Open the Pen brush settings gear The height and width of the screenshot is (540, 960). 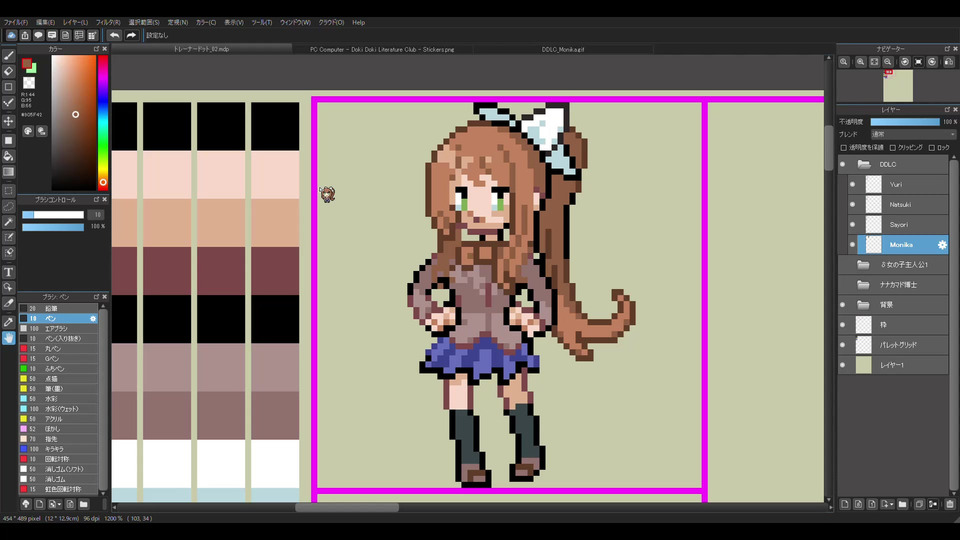click(93, 319)
